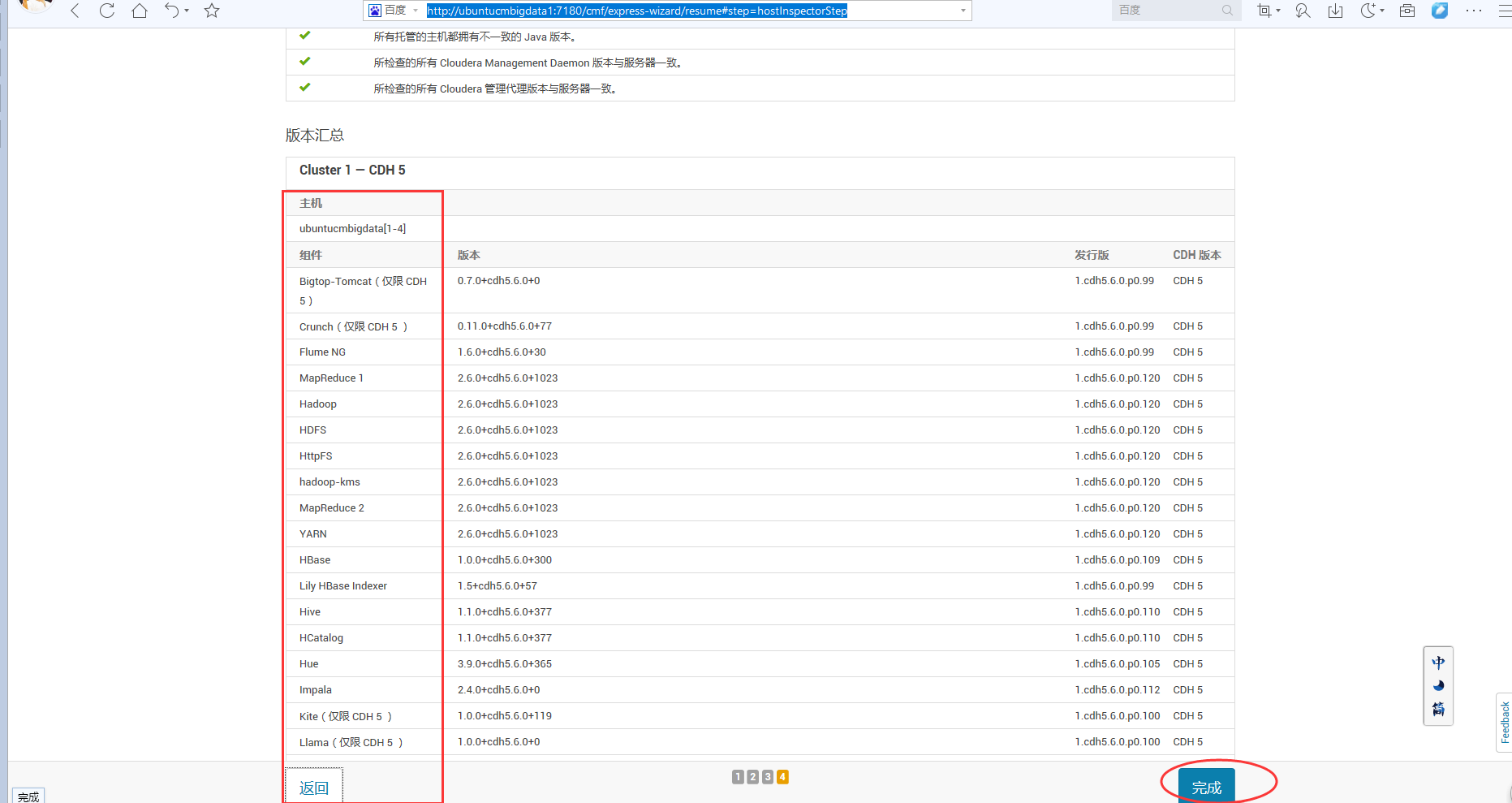Go to wizard step 3

[x=768, y=777]
